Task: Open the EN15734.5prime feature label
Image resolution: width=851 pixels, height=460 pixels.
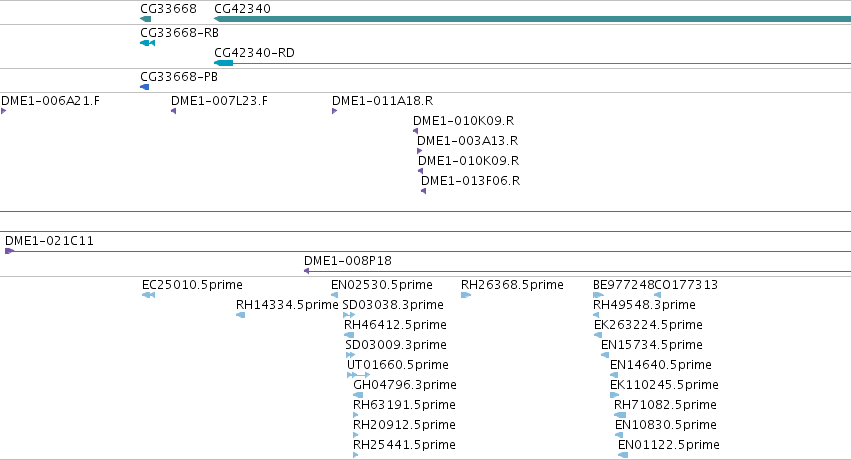Action: click(652, 345)
